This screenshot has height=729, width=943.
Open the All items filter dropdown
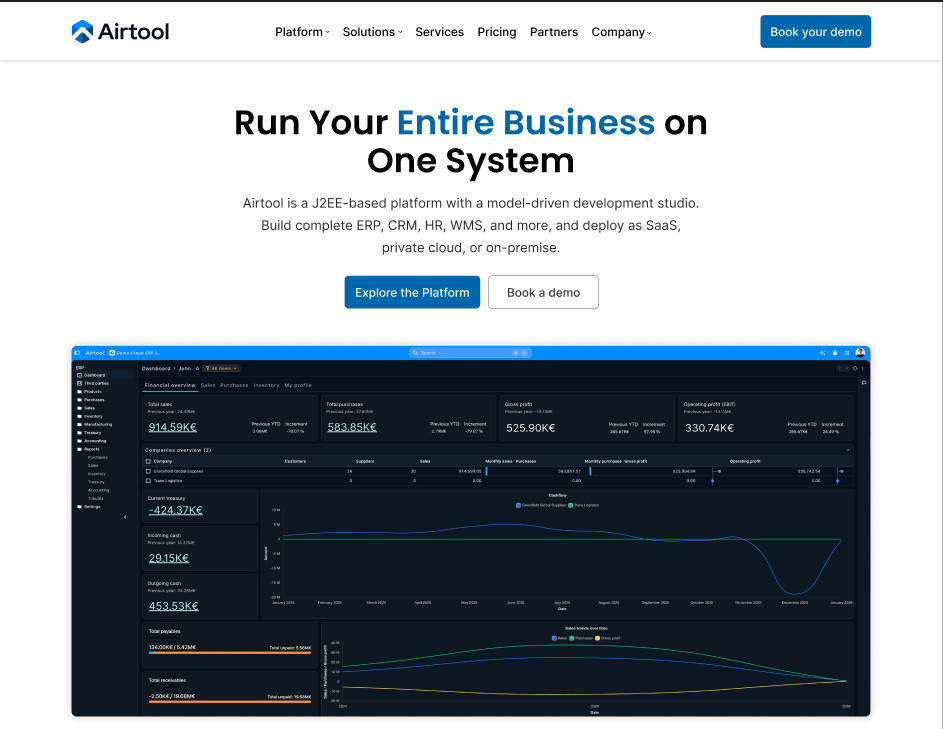click(221, 368)
